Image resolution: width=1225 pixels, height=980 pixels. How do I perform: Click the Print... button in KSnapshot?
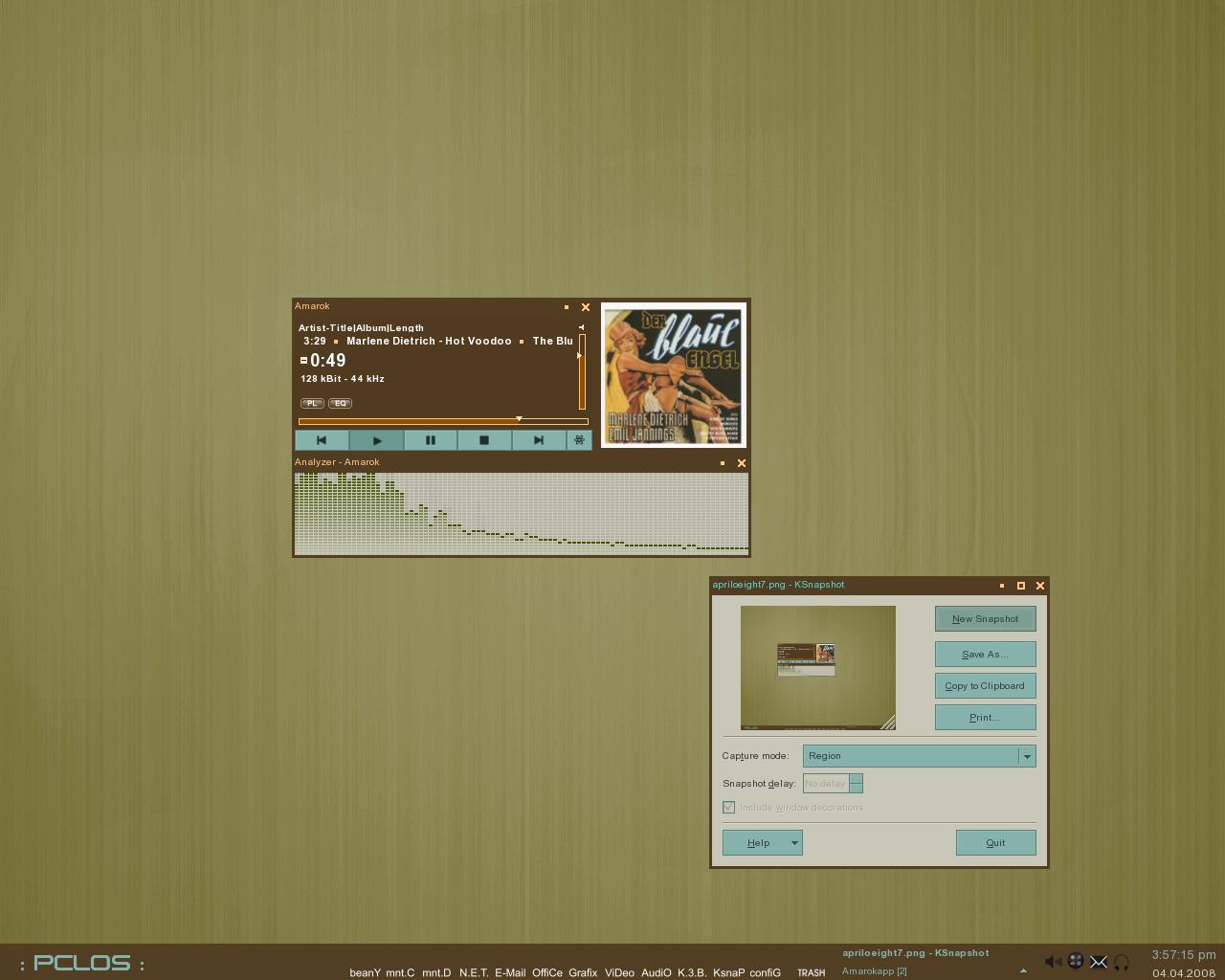[986, 718]
